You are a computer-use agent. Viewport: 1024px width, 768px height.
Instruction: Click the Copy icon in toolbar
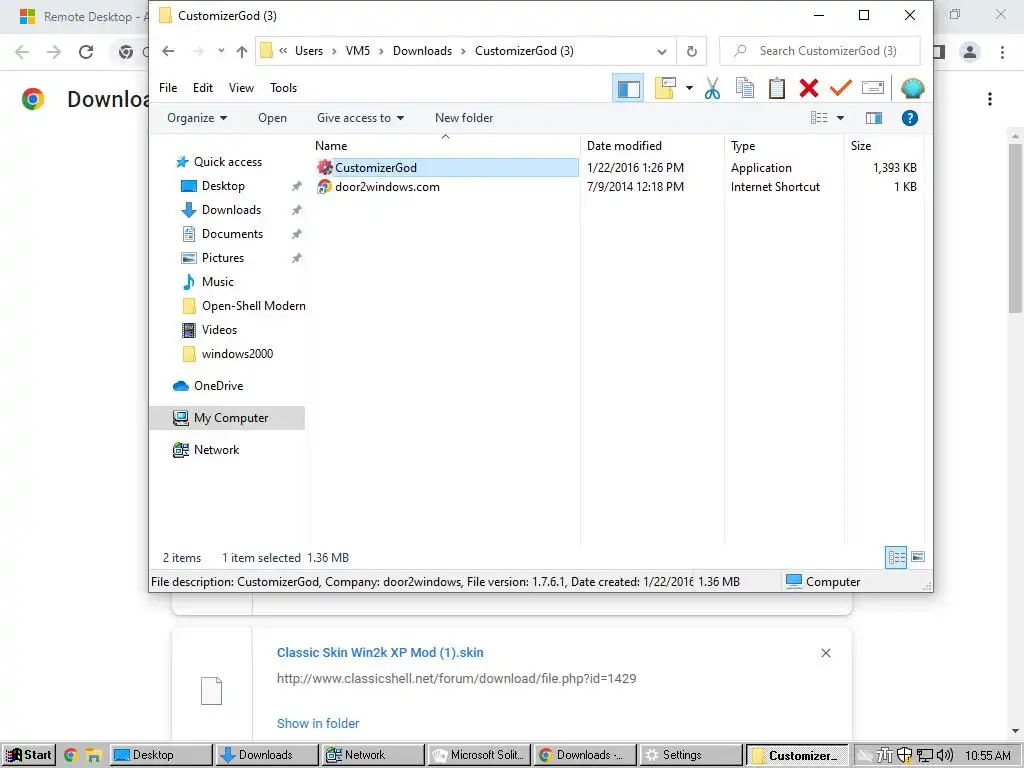pyautogui.click(x=744, y=88)
